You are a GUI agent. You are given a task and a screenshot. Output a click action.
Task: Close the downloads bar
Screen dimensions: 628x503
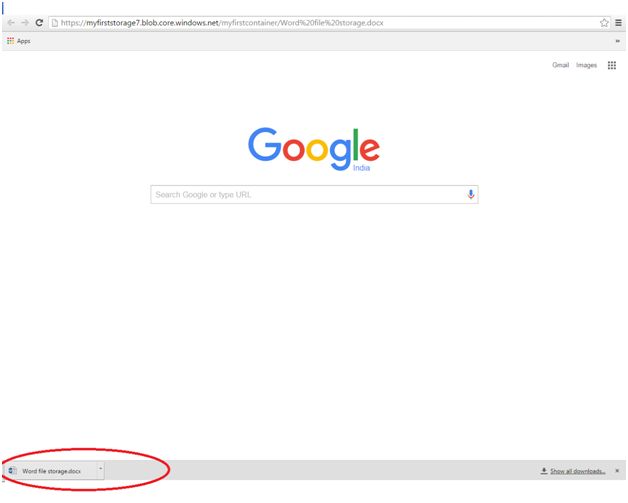(617, 471)
